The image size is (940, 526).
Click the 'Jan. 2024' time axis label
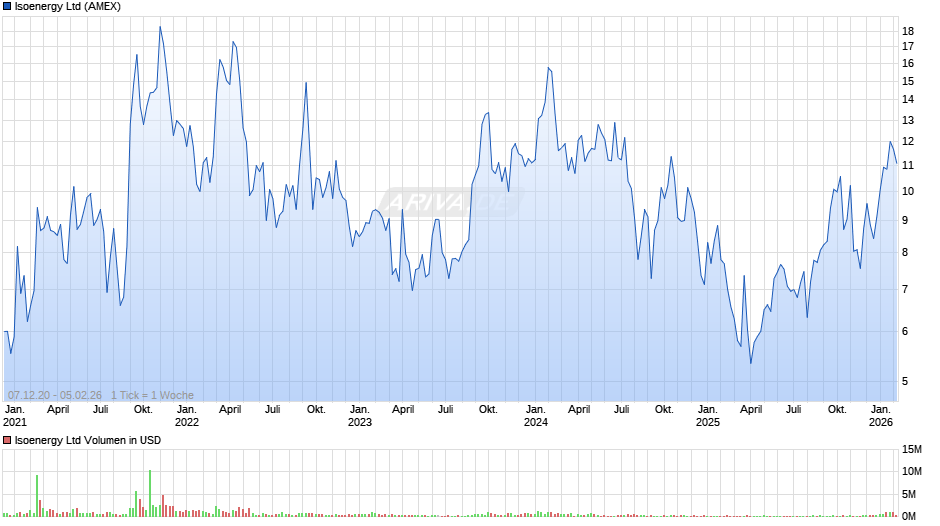535,416
